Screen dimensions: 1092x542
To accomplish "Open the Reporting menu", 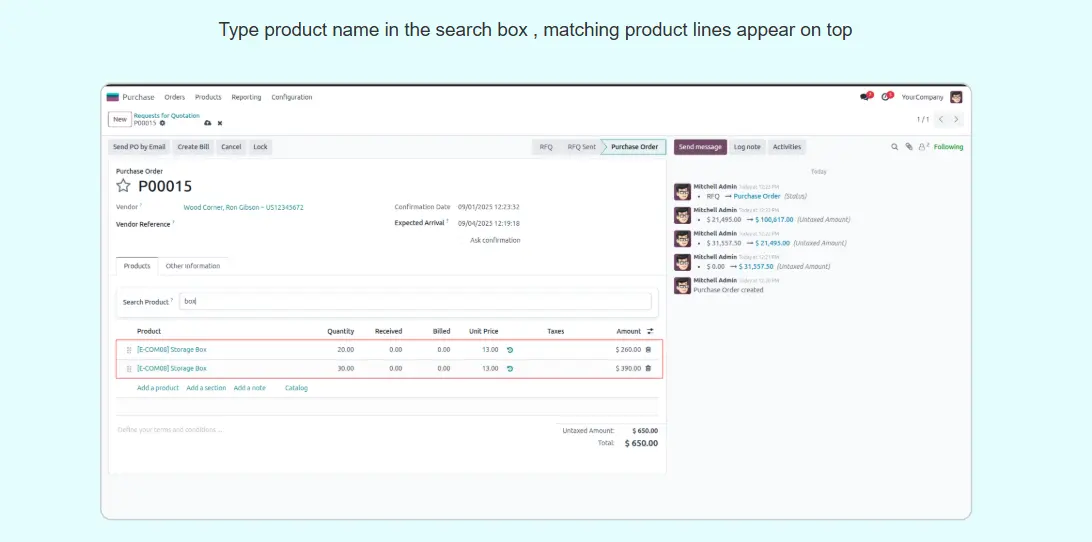I will pos(246,97).
